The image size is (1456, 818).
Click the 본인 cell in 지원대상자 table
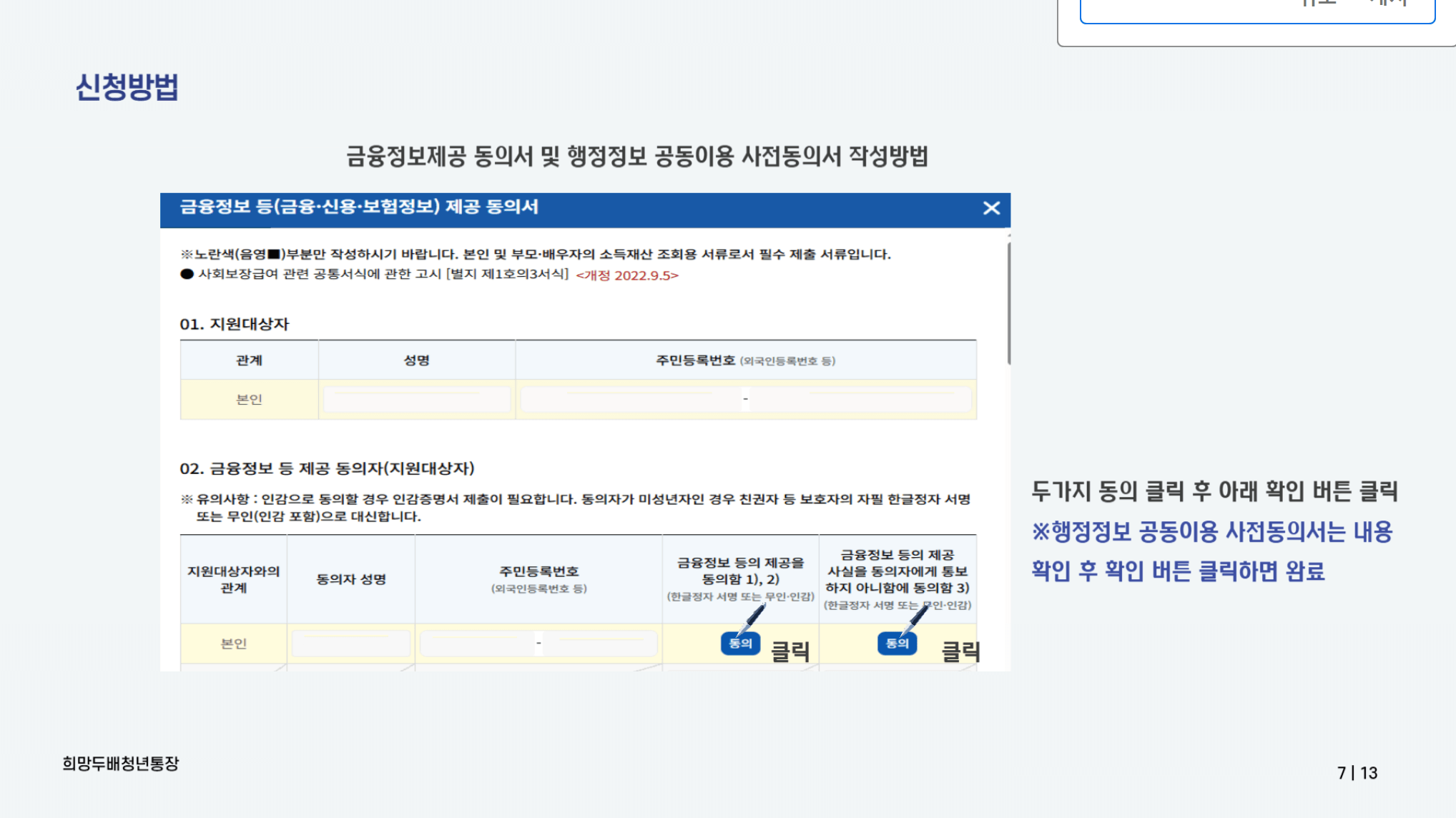pos(249,399)
